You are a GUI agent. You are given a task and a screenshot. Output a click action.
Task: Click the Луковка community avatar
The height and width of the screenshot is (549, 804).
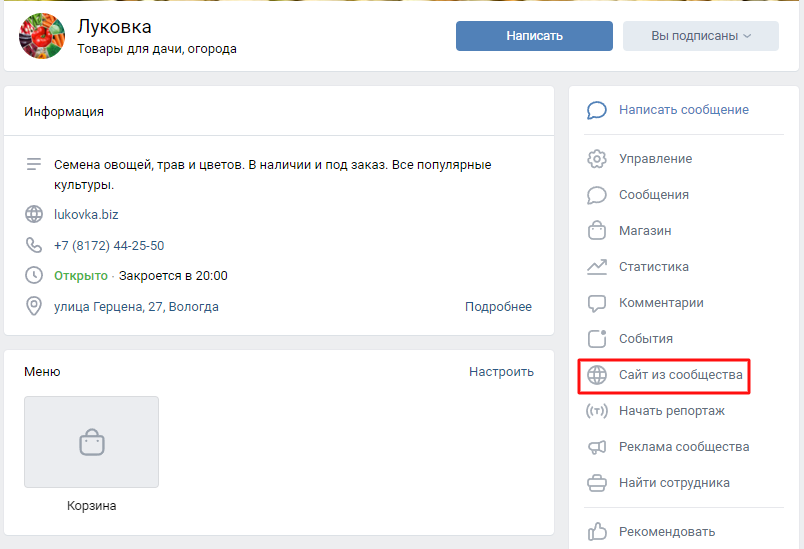pyautogui.click(x=40, y=36)
